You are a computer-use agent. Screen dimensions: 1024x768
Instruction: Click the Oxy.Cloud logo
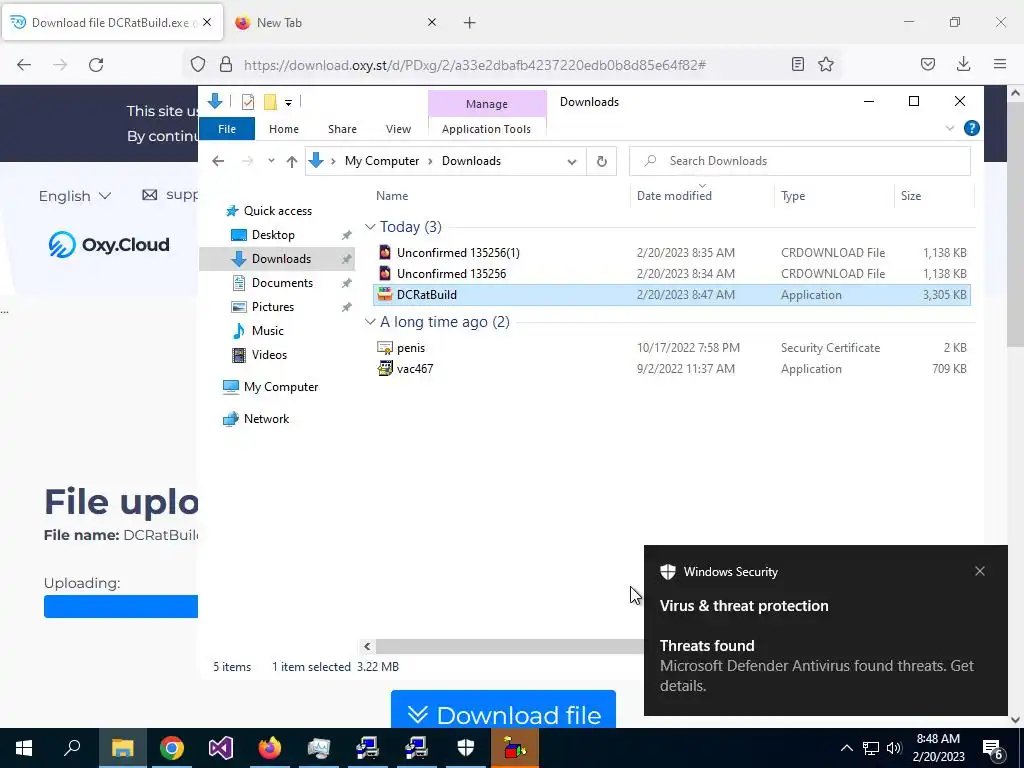(108, 245)
